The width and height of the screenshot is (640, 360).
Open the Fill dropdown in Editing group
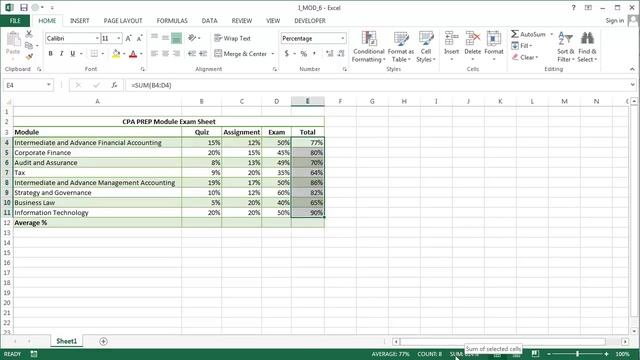click(522, 46)
